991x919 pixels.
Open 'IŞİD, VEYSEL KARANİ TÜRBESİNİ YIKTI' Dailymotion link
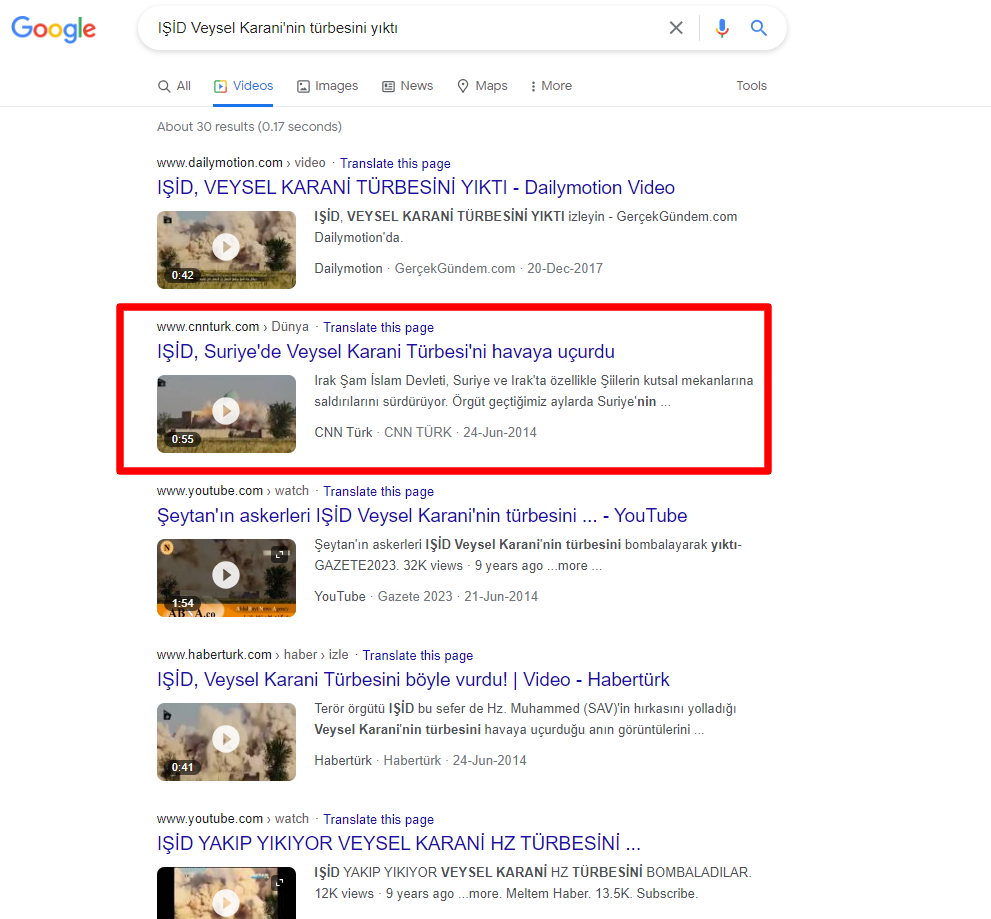[x=415, y=188]
